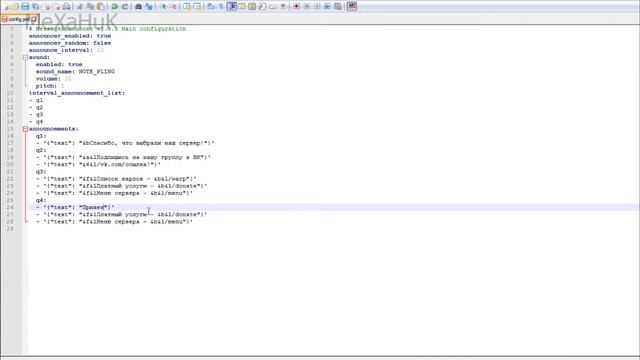
Task: Play back the recorded macro icon
Action: pos(317,7)
